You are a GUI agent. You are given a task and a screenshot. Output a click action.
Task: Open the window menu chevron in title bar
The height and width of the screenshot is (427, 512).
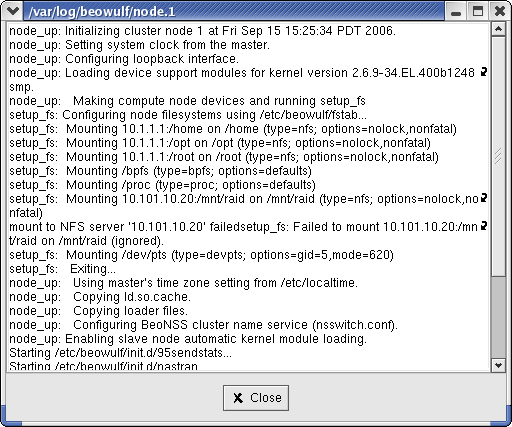(13, 11)
